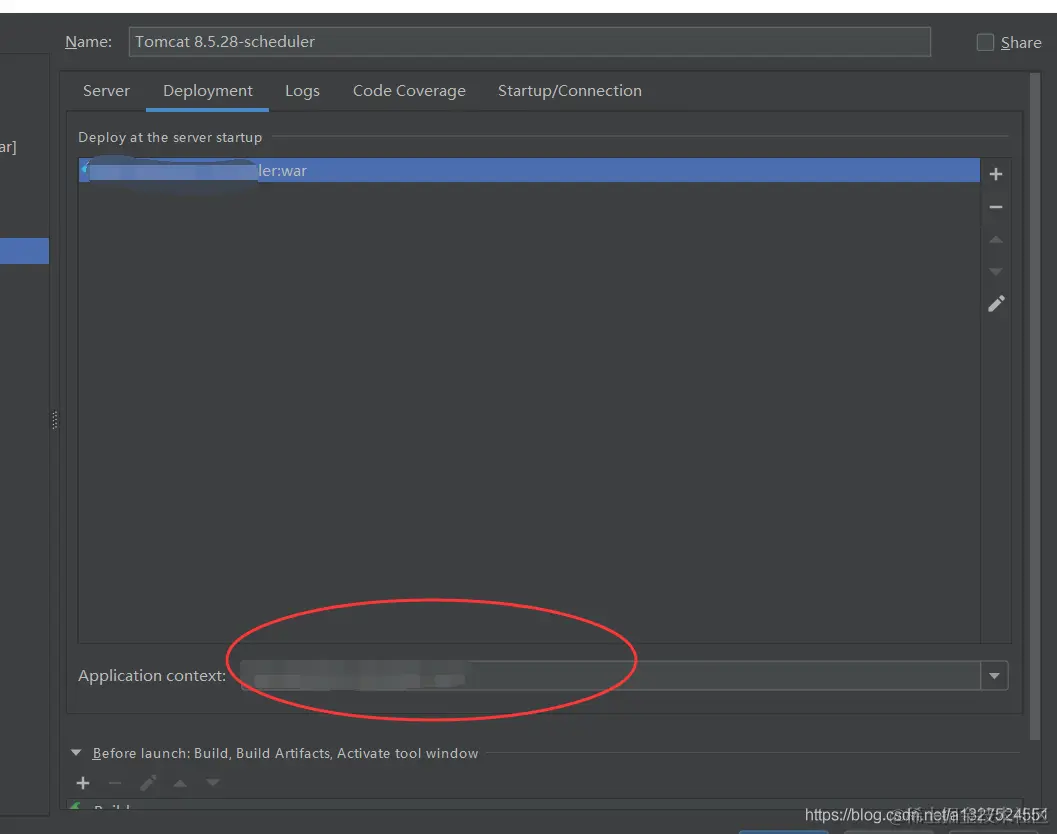Image resolution: width=1057 pixels, height=834 pixels.
Task: Click the vertical scrollbar of the configuration panel
Action: [1035, 405]
